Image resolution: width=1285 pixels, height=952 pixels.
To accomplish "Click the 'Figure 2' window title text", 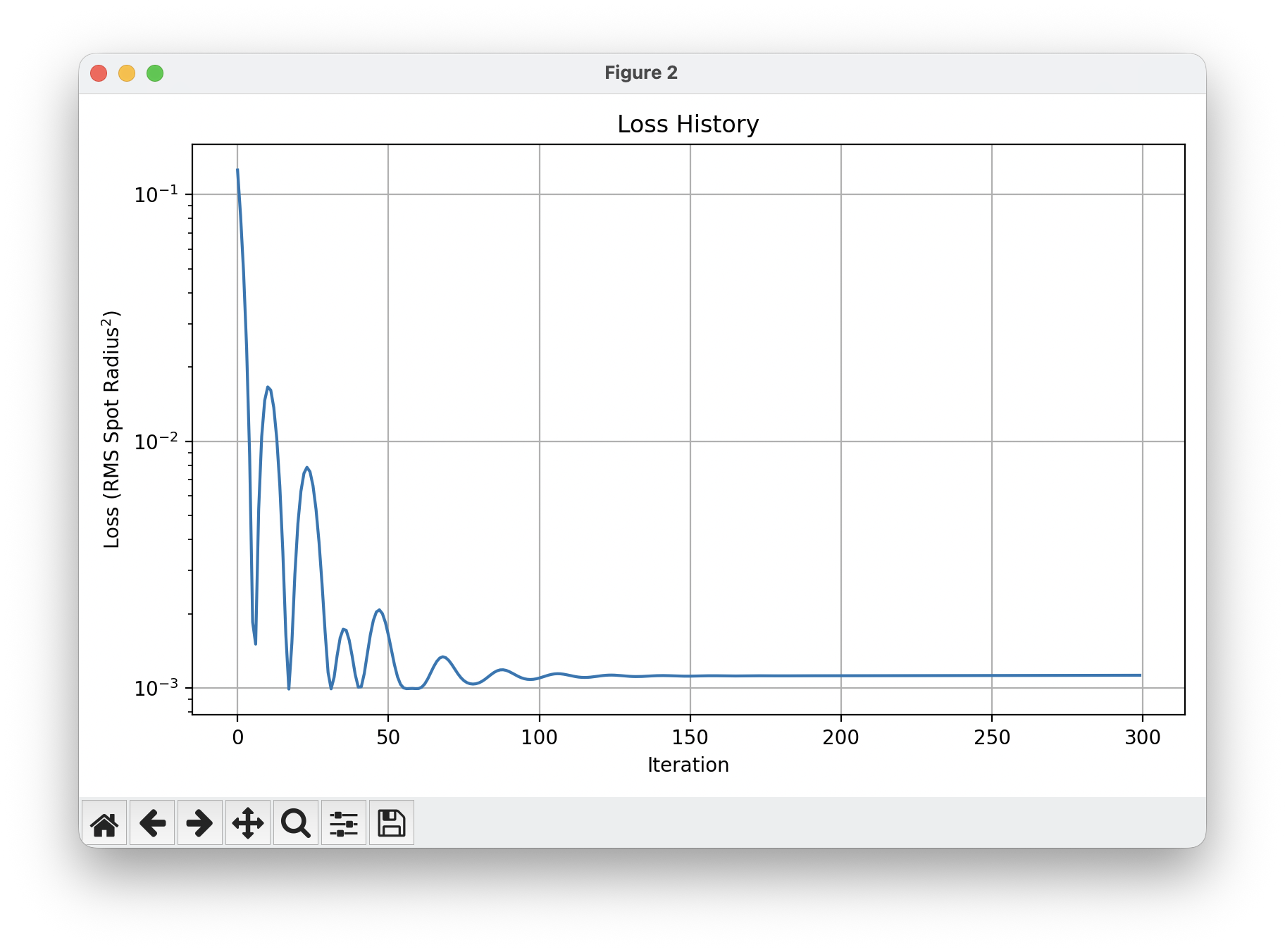I will tap(641, 73).
